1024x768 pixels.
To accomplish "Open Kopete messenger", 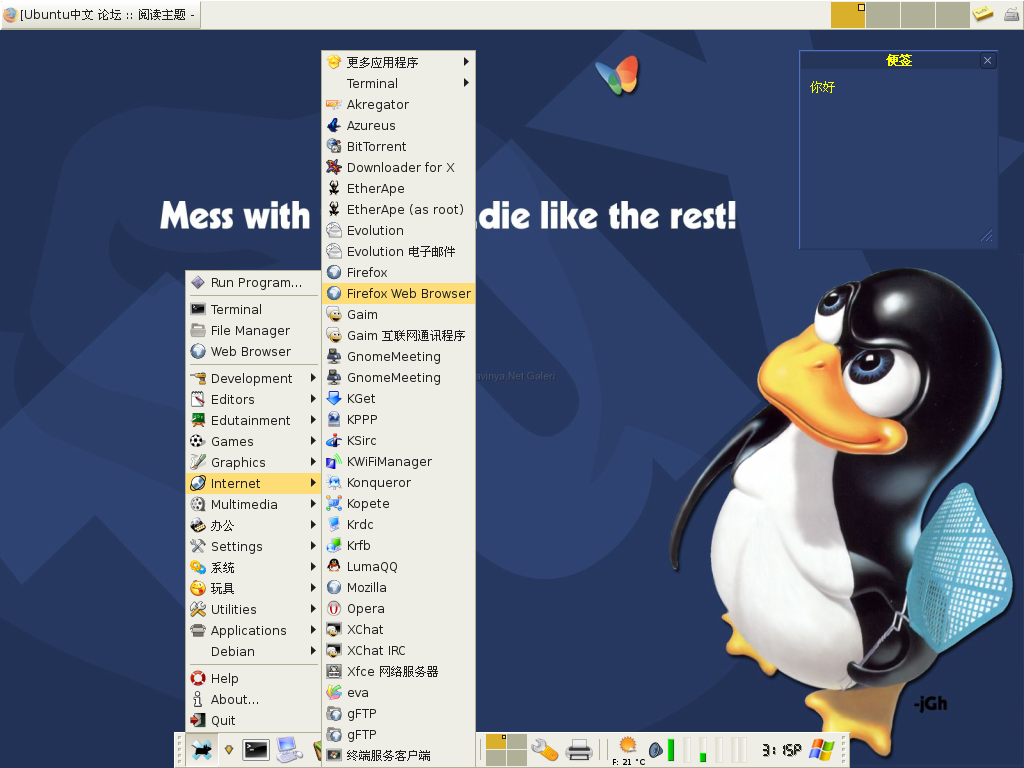I will pos(398,504).
